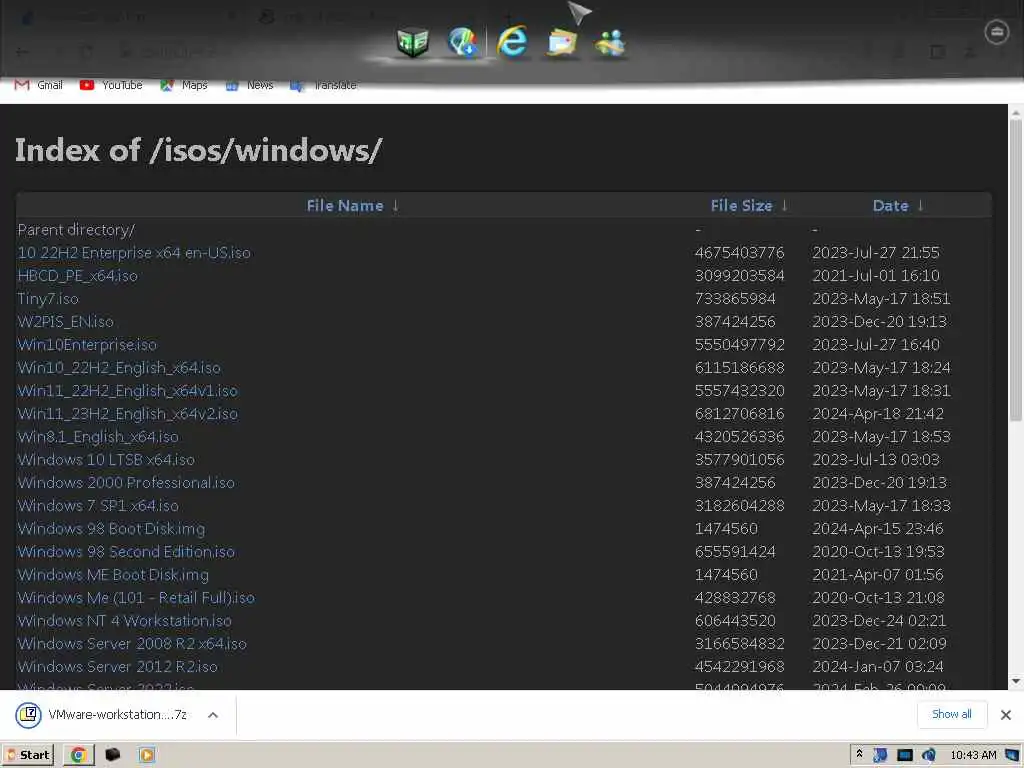Screen dimensions: 1024x768
Task: Download Windows 2000 Professional.iso
Action: point(126,483)
